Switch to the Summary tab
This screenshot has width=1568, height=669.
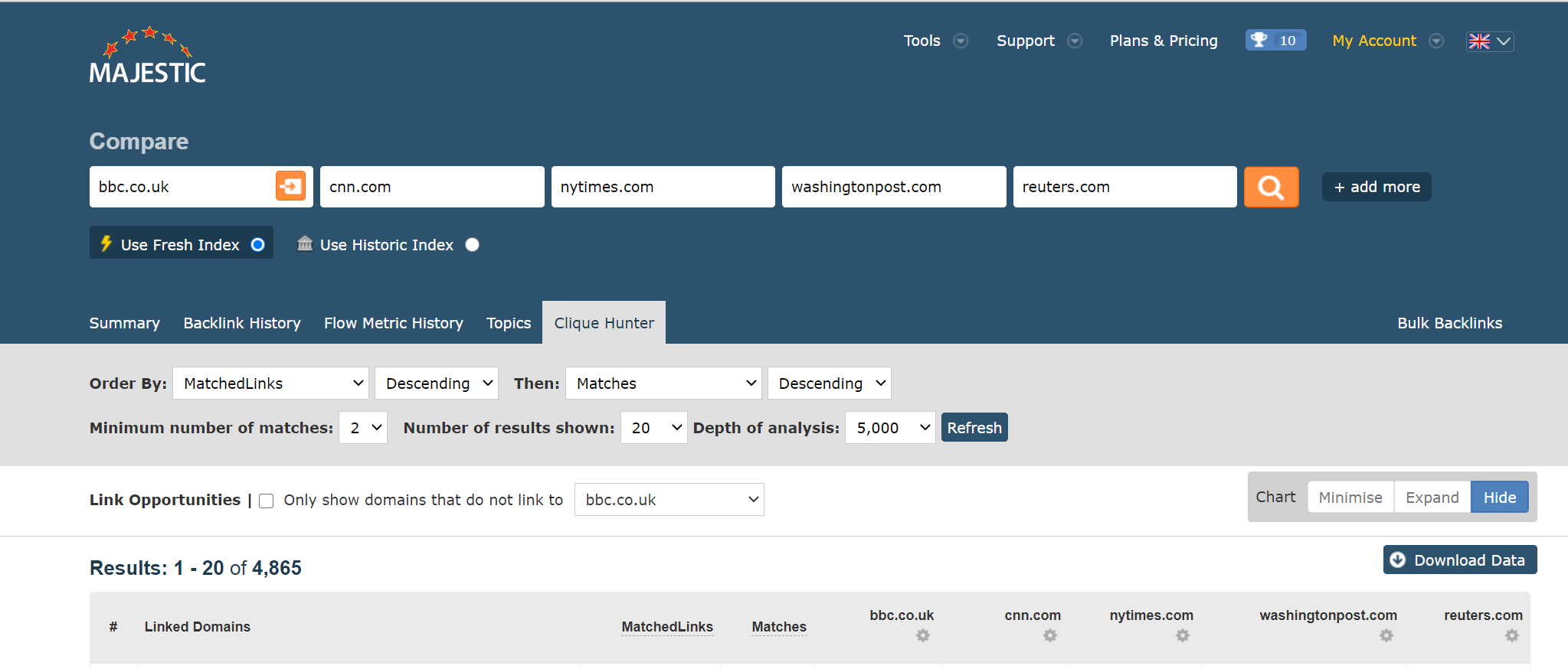click(x=125, y=323)
